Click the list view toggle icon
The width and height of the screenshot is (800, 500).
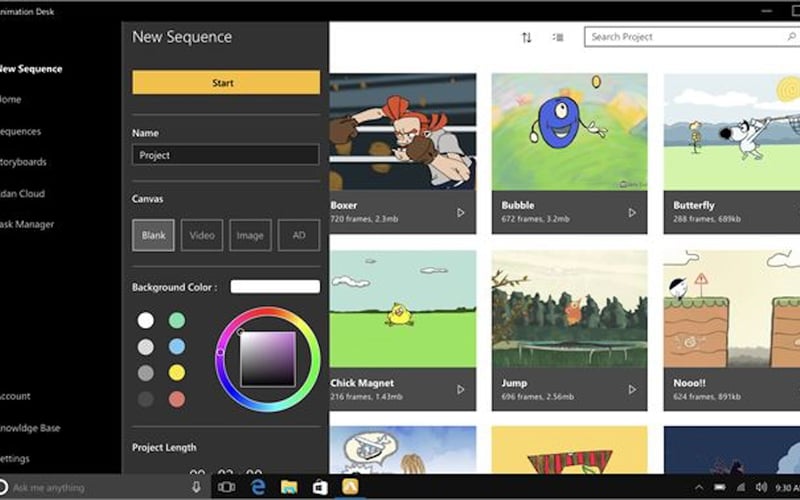(x=558, y=37)
